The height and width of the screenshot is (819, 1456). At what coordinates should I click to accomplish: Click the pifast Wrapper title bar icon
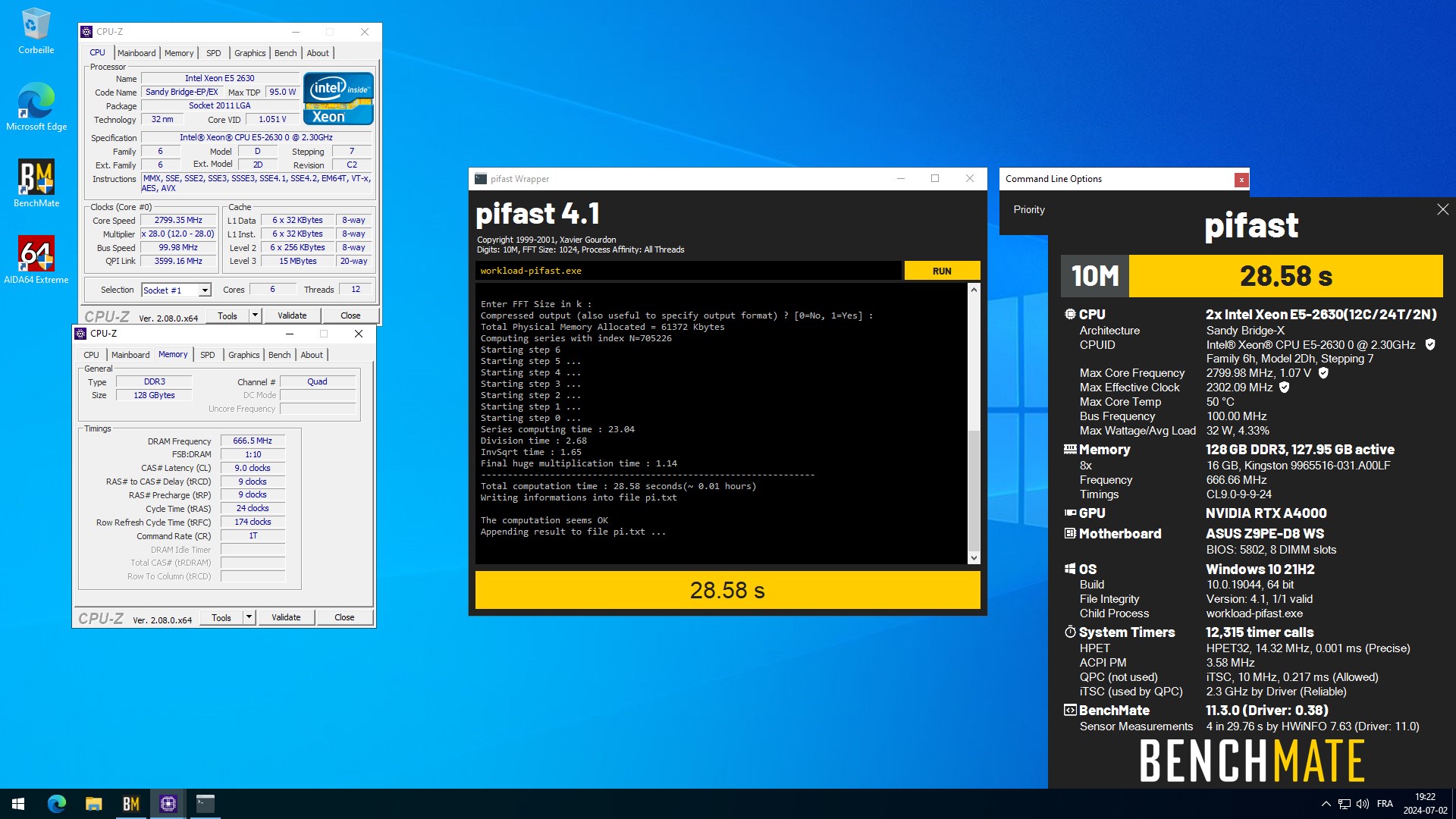point(481,179)
